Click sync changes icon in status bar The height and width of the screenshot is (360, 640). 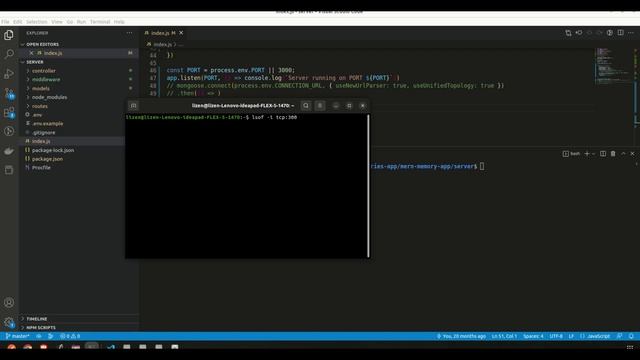tap(39, 336)
